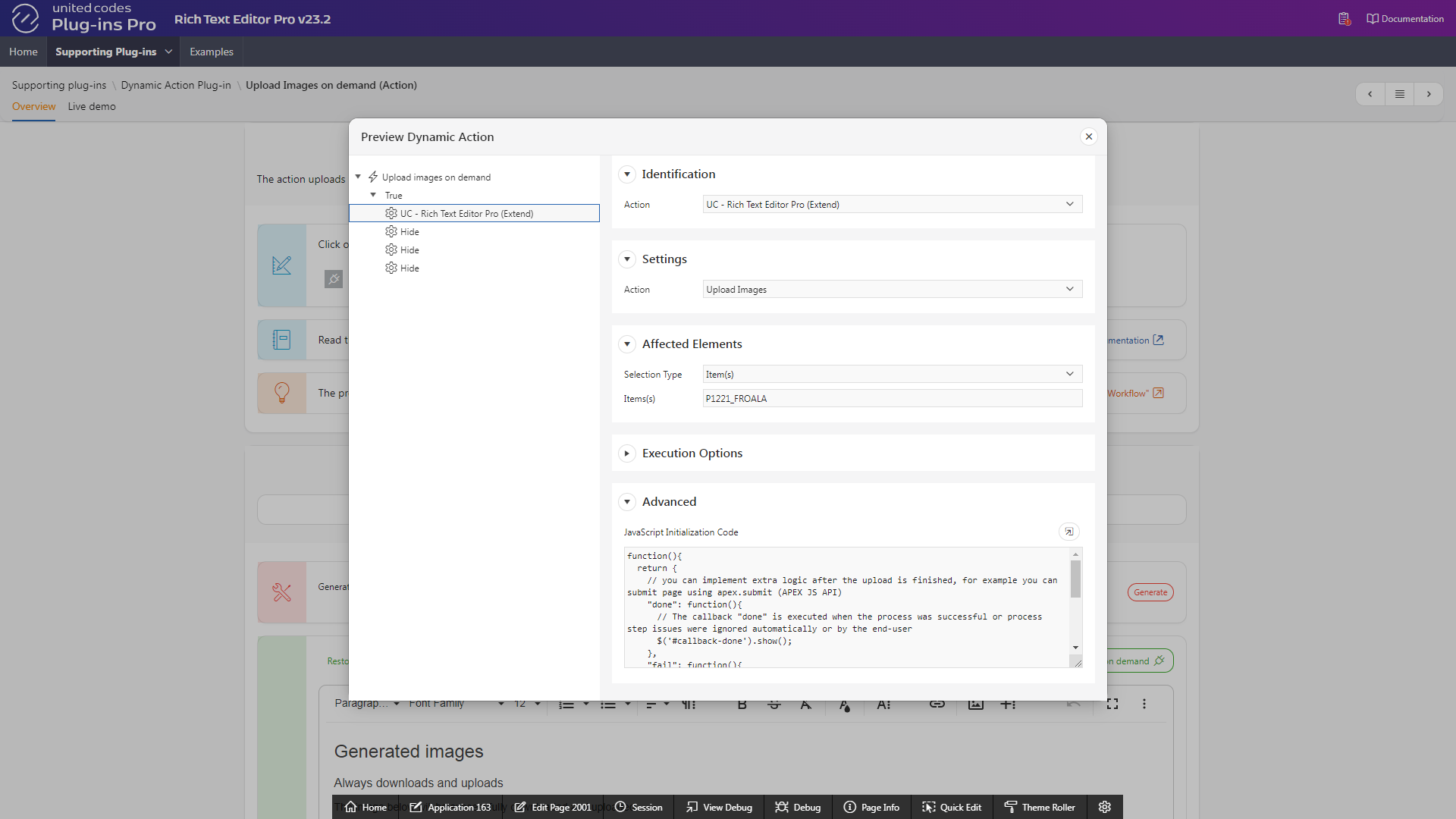The height and width of the screenshot is (819, 1456).
Task: Click the textarea resize grip handle
Action: (1077, 662)
